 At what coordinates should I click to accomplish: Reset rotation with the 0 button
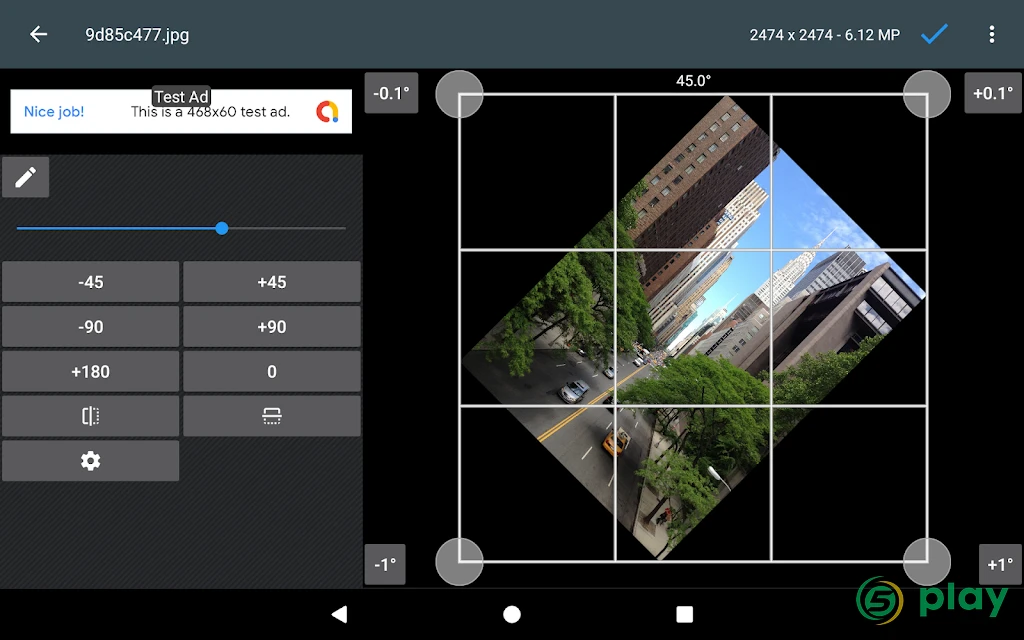coord(272,372)
